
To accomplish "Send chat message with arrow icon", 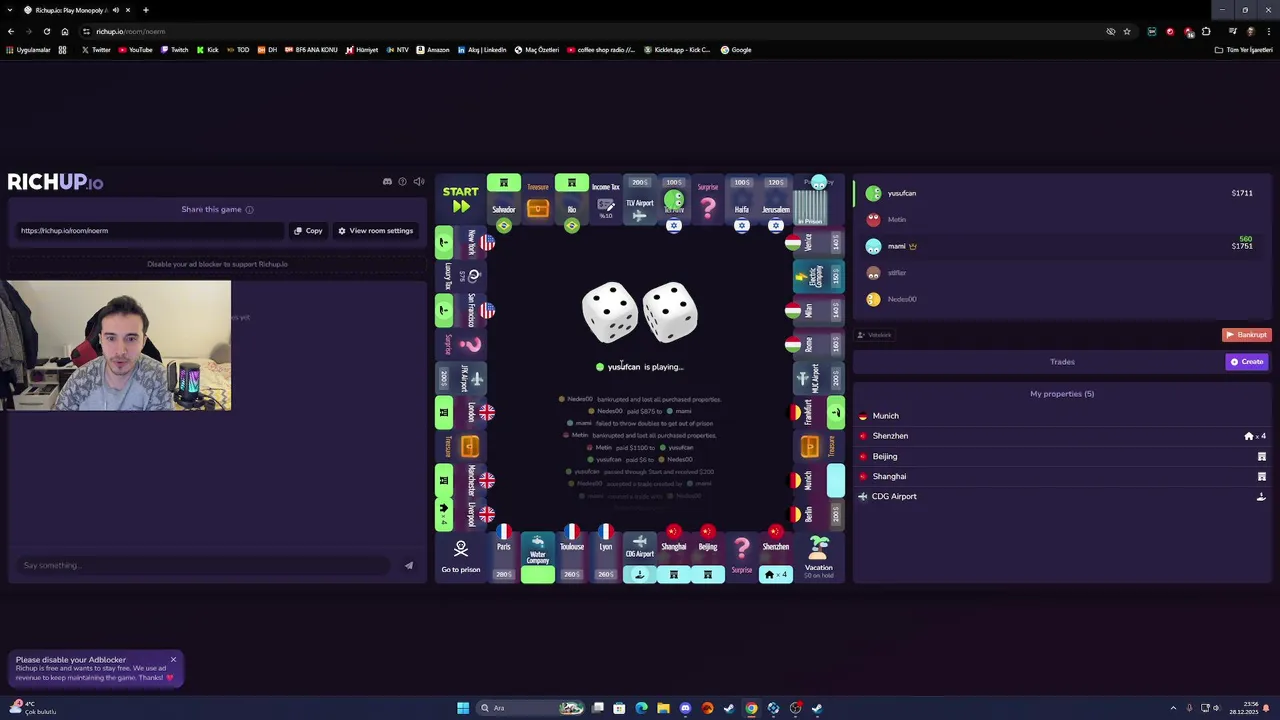I will pyautogui.click(x=408, y=566).
